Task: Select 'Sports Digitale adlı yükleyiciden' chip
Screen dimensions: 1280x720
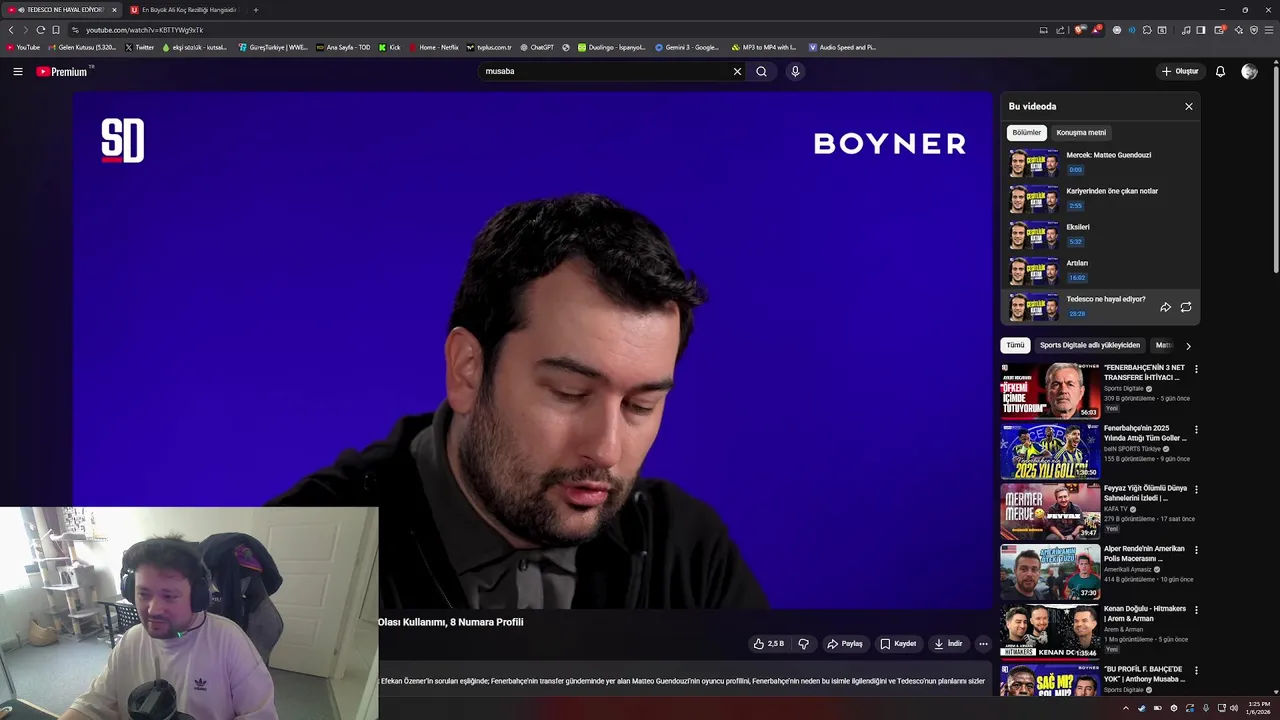Action: pyautogui.click(x=1089, y=345)
